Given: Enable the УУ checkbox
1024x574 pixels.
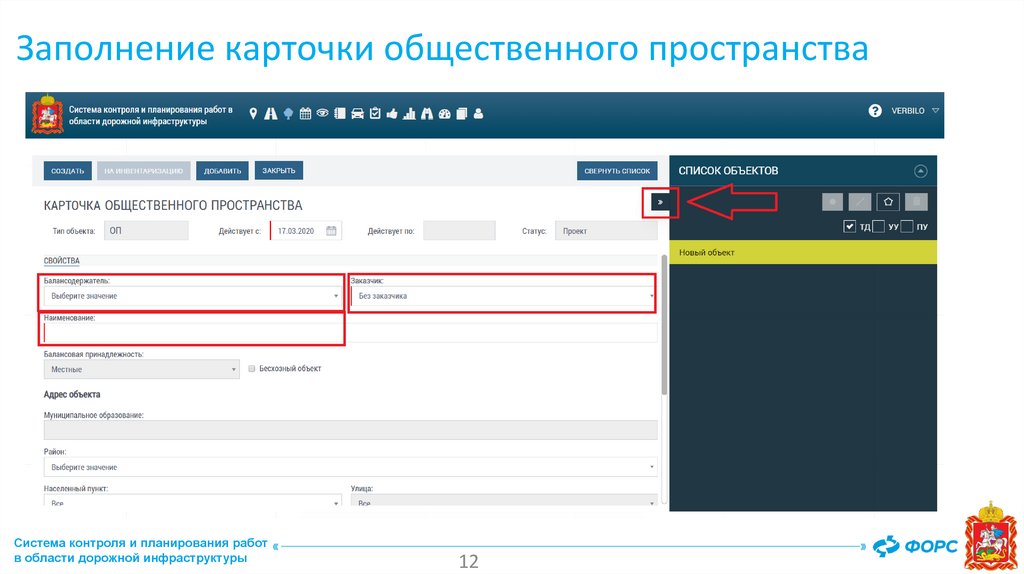Looking at the screenshot, I should 878,227.
